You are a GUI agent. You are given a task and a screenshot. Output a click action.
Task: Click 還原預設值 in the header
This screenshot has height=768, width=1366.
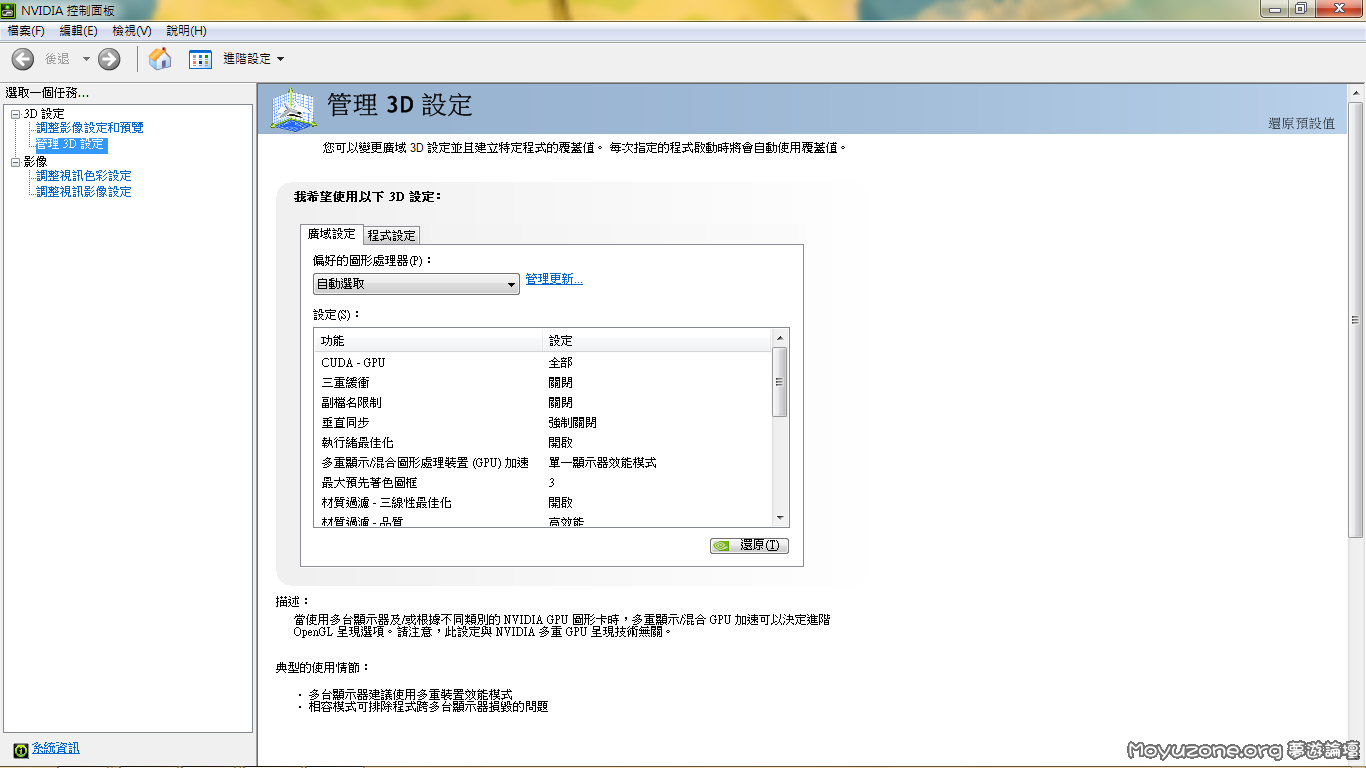click(x=1301, y=123)
